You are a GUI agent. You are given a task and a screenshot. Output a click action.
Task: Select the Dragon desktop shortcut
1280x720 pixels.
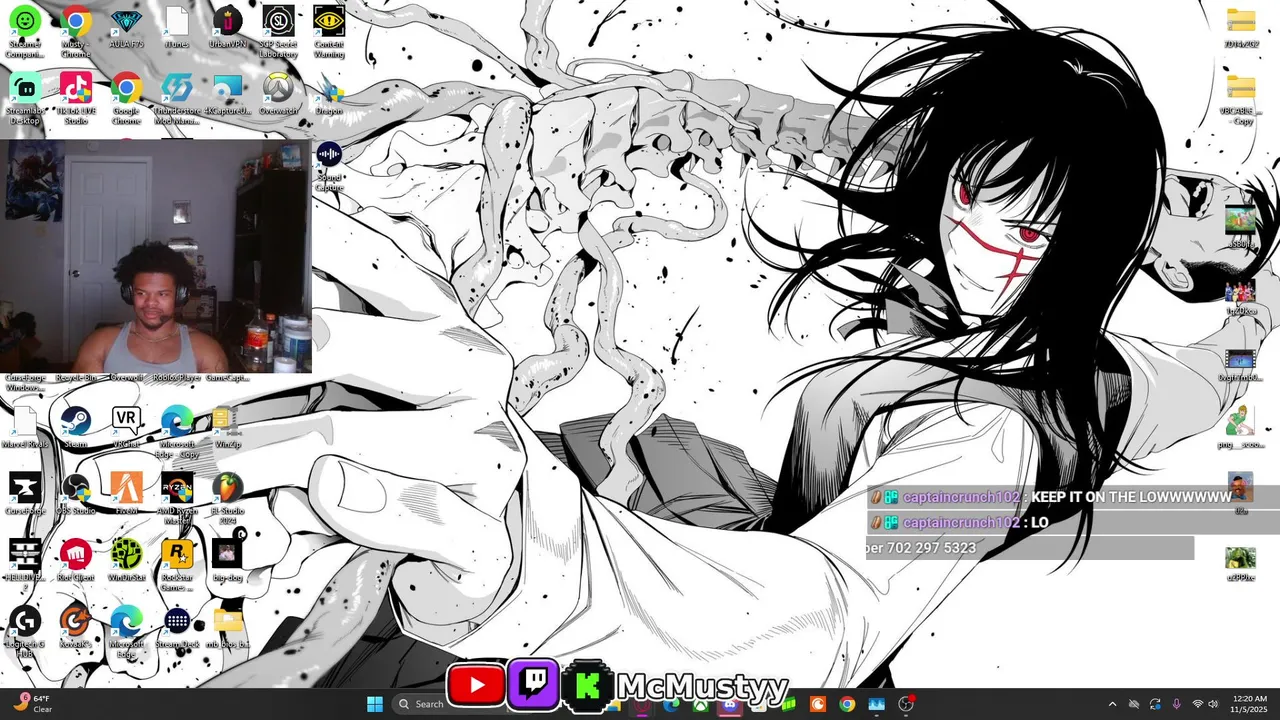click(x=329, y=96)
